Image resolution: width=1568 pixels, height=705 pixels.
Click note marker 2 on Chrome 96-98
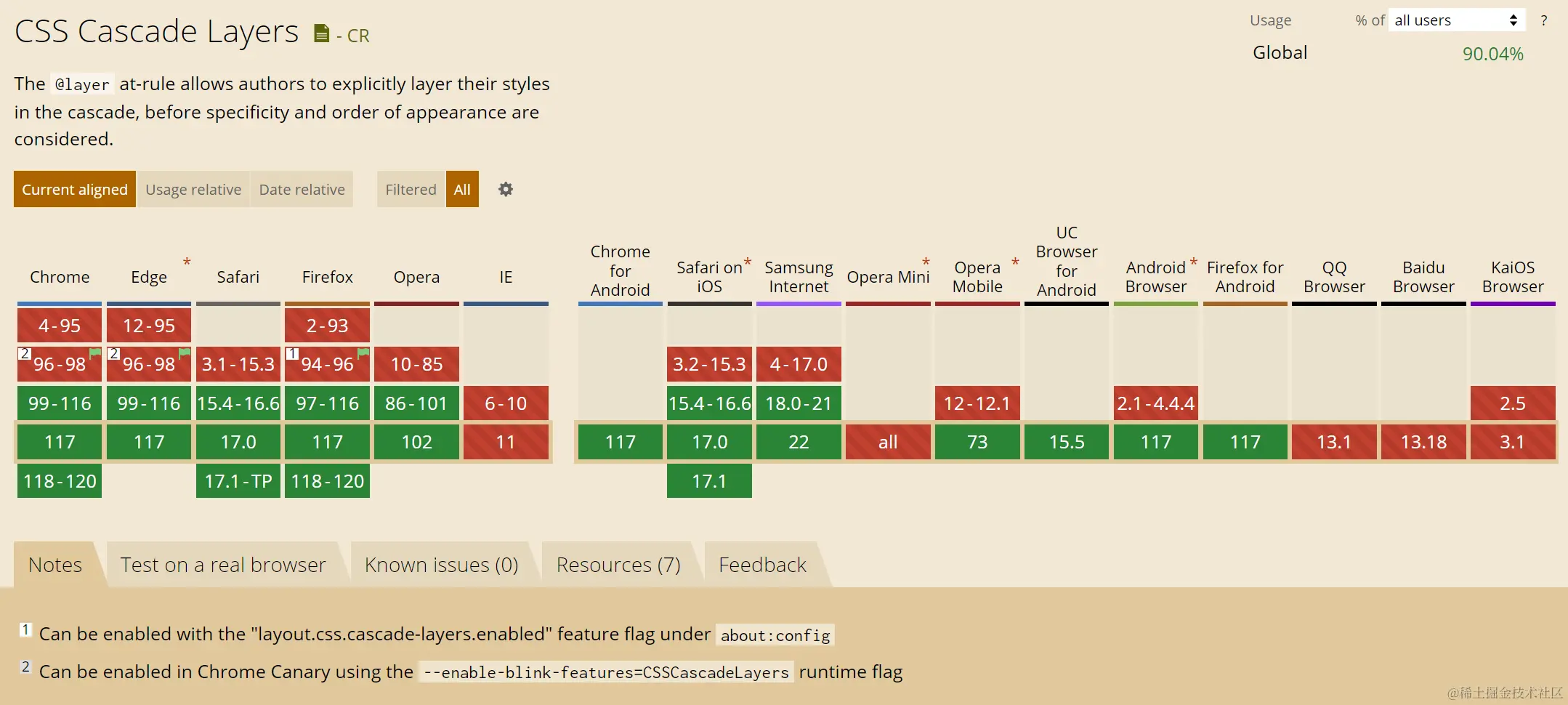click(x=25, y=353)
